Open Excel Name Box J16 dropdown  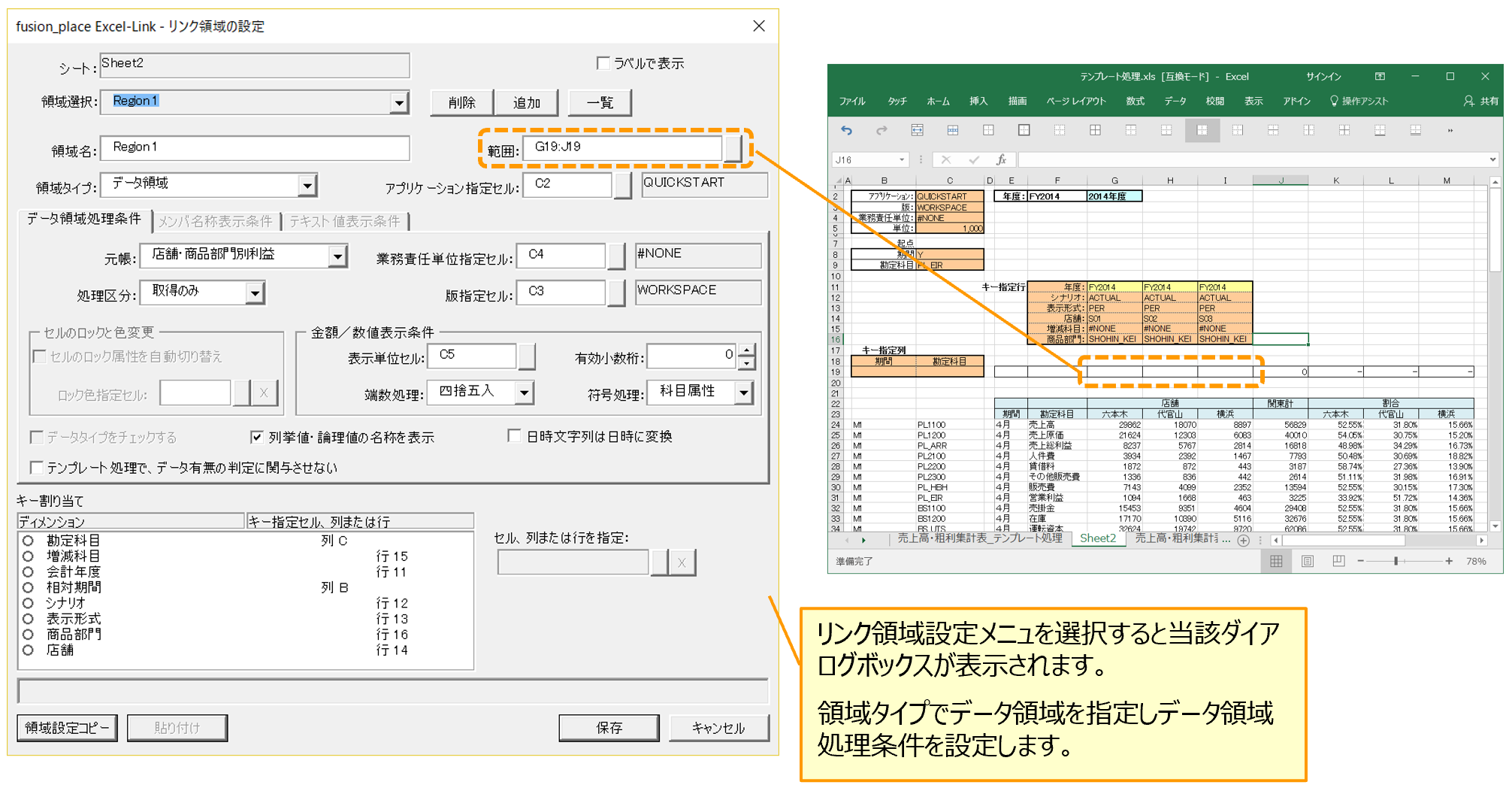click(902, 159)
